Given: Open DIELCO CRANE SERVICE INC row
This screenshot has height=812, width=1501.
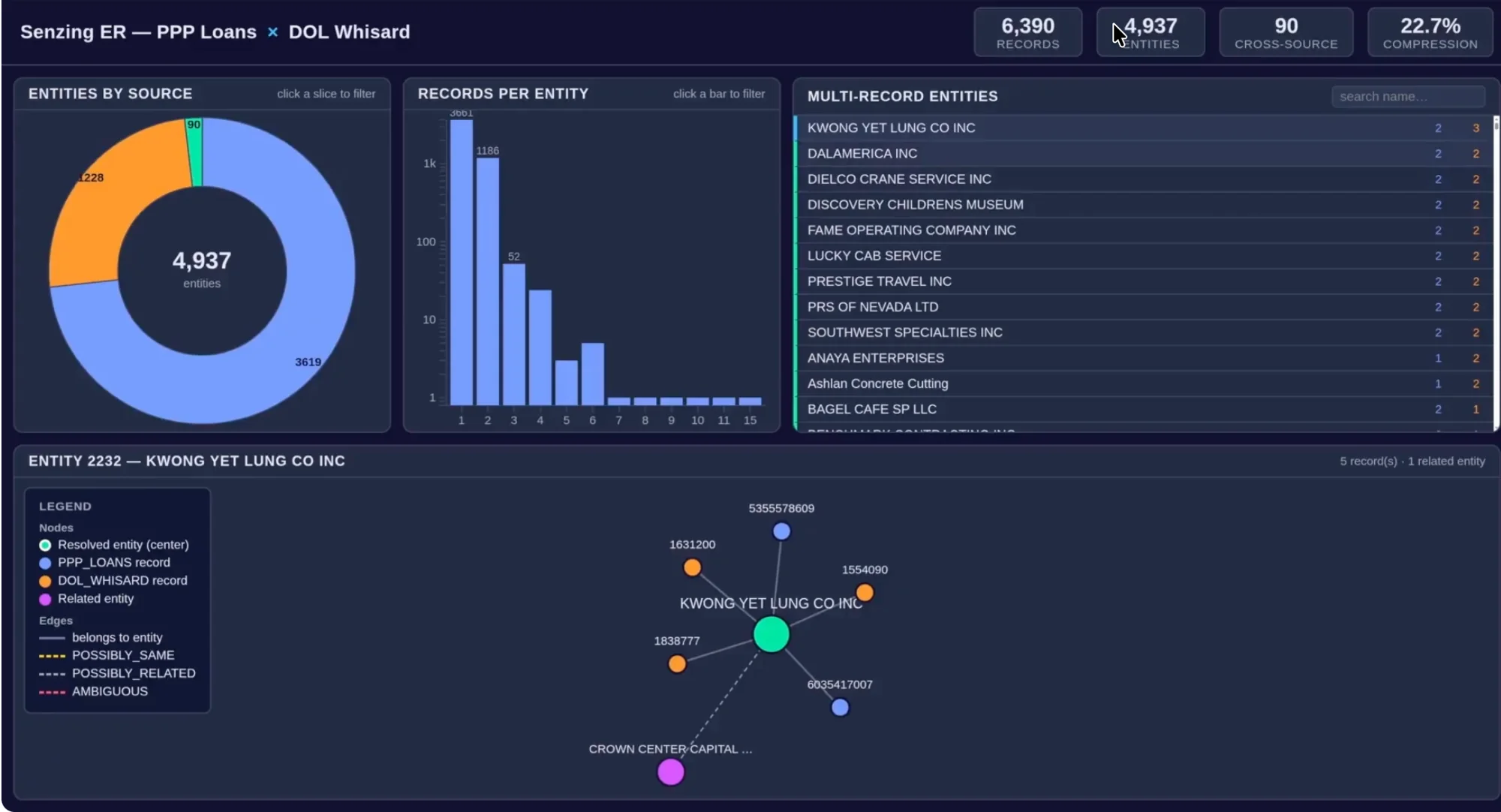Looking at the screenshot, I should tap(1144, 179).
